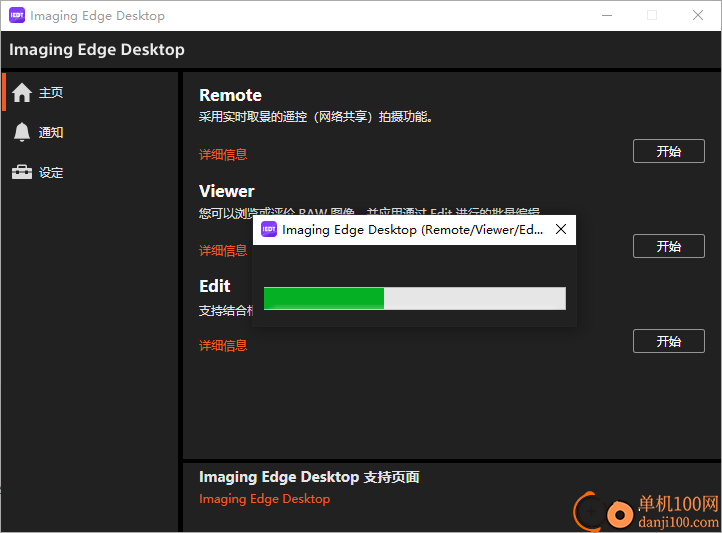
Task: Open 详细信息 link under Remote
Action: (223, 155)
